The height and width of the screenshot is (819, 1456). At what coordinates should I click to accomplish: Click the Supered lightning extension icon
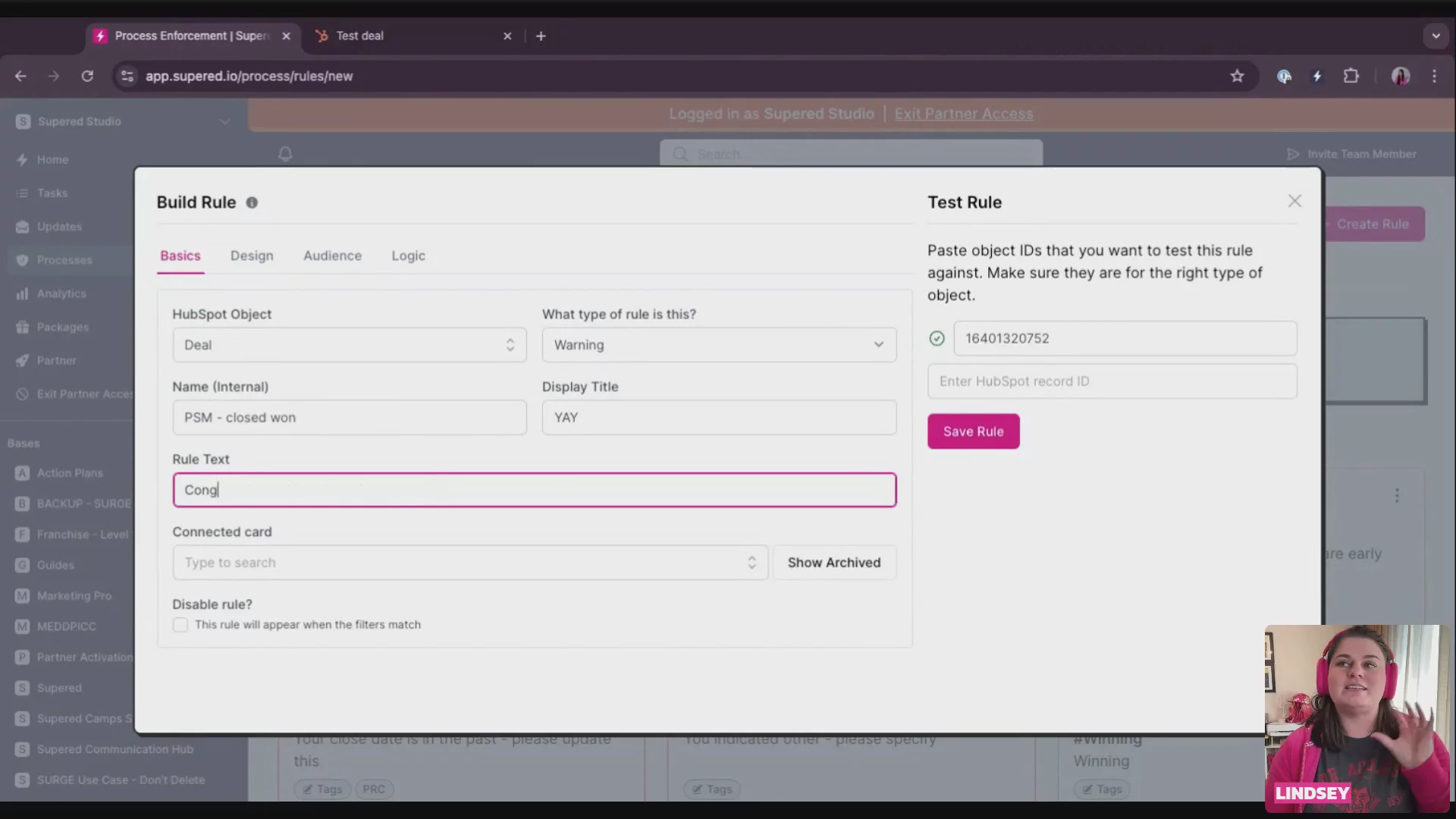tap(1317, 76)
